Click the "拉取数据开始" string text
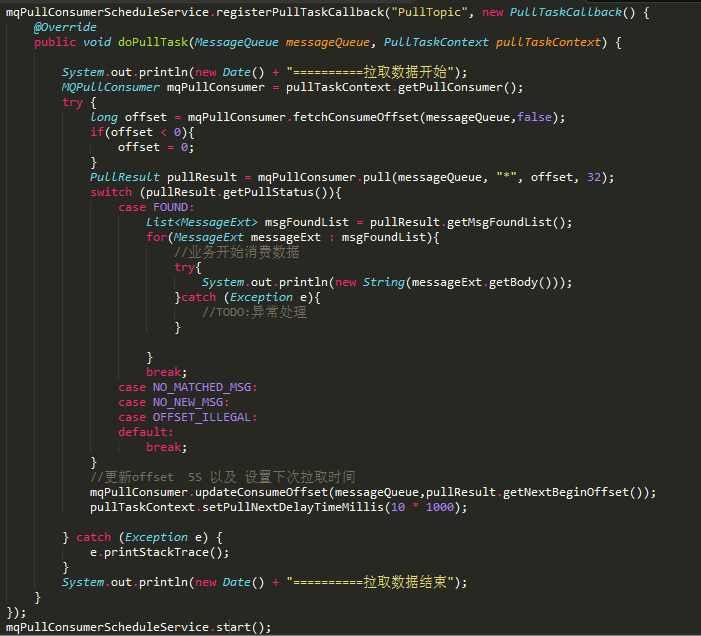The width and height of the screenshot is (701, 636). tap(405, 72)
